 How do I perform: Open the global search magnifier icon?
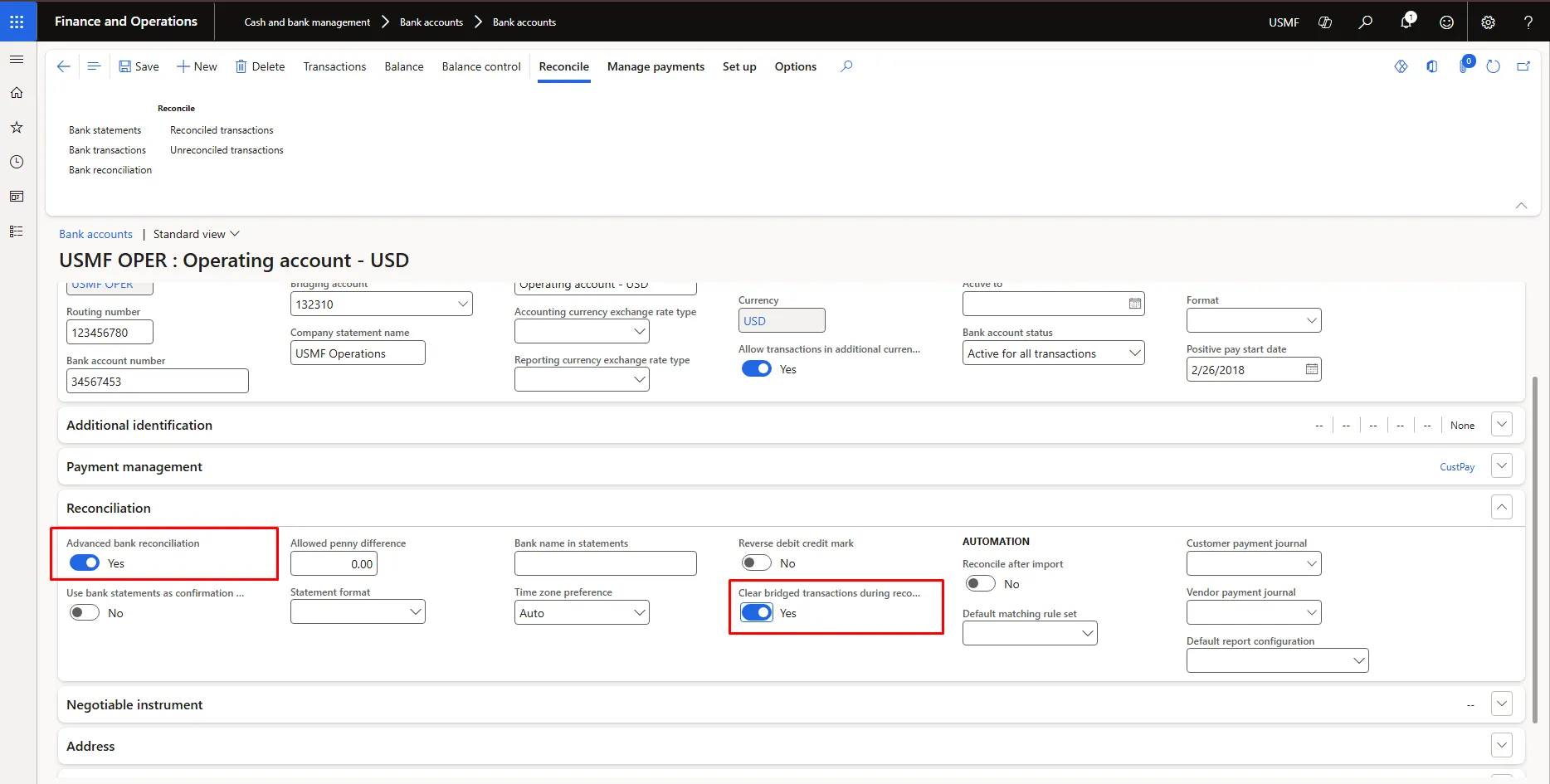point(1365,22)
